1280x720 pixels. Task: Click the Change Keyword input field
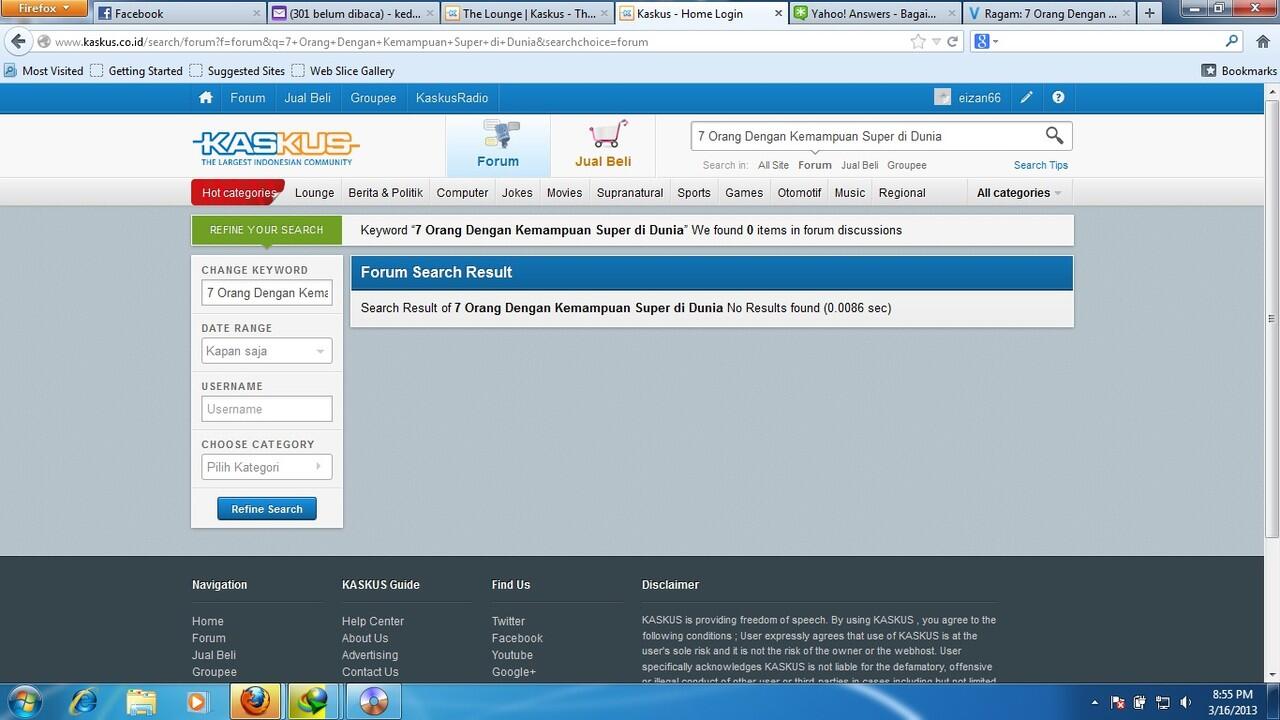[x=266, y=293]
